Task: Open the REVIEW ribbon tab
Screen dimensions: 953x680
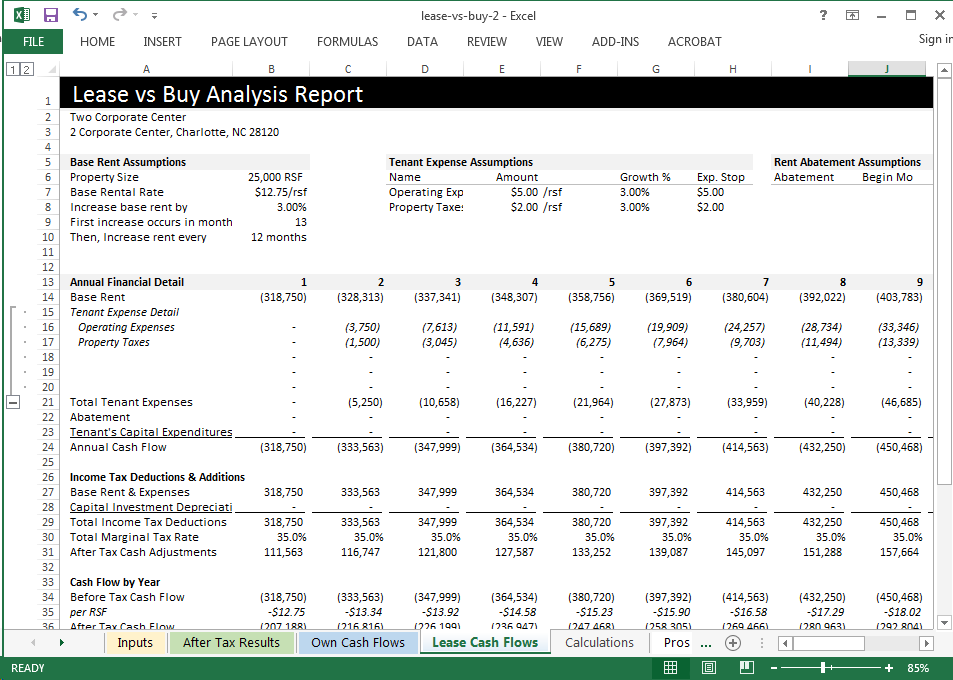Action: (x=486, y=41)
